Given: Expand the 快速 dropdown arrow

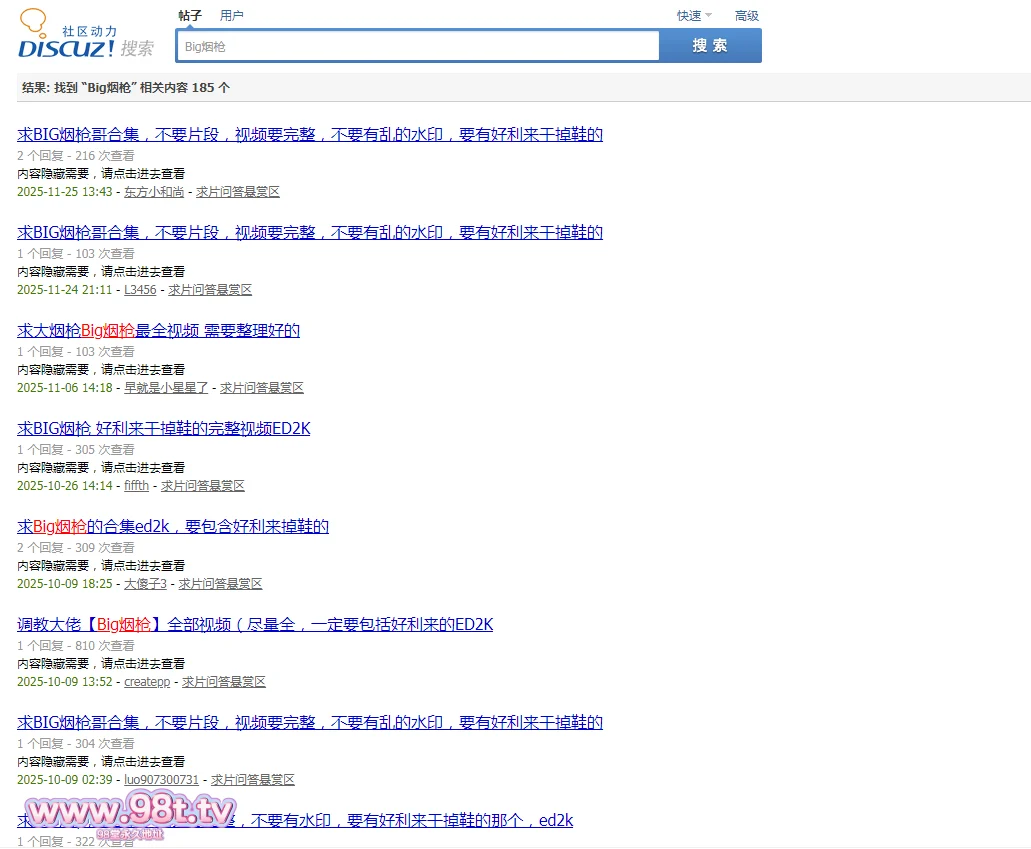Looking at the screenshot, I should click(x=708, y=15).
